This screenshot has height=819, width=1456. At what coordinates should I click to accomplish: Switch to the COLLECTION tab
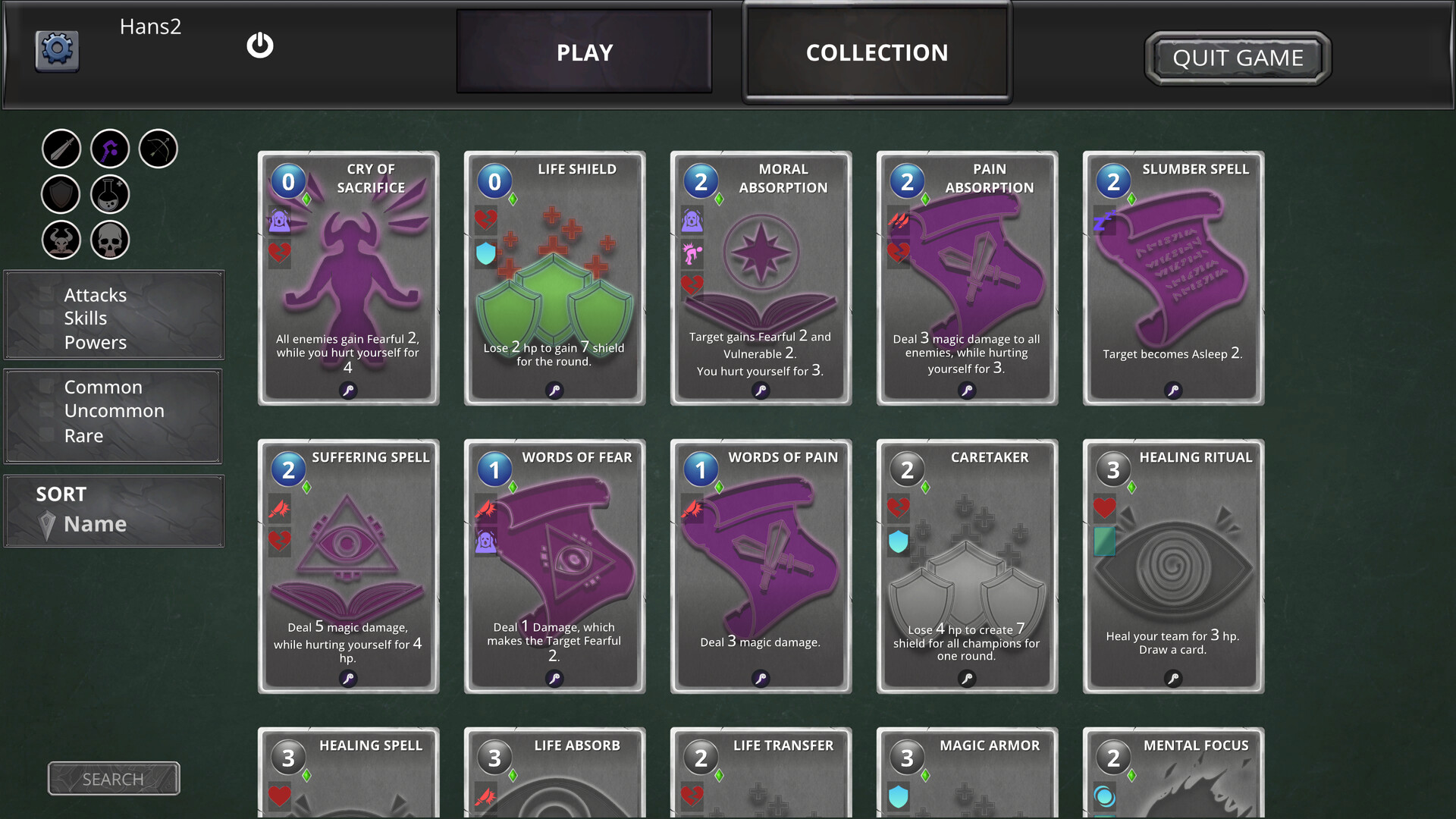tap(877, 52)
